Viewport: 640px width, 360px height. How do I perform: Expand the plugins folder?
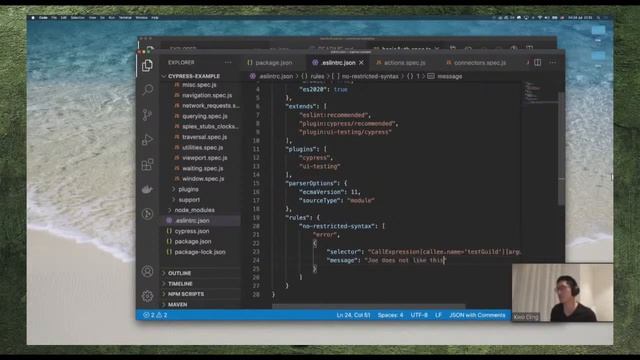click(x=188, y=189)
